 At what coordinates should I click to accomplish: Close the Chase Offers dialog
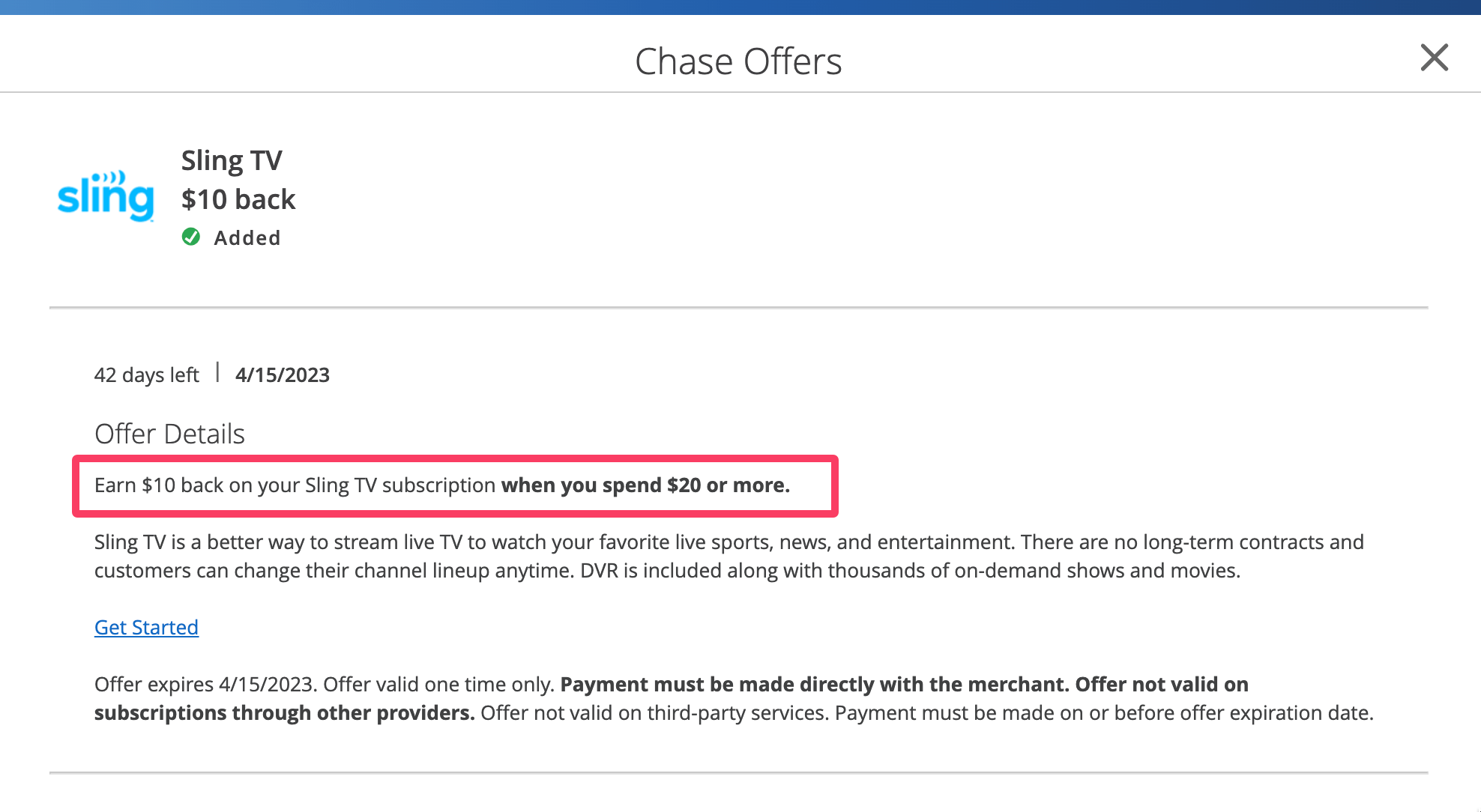(1434, 58)
